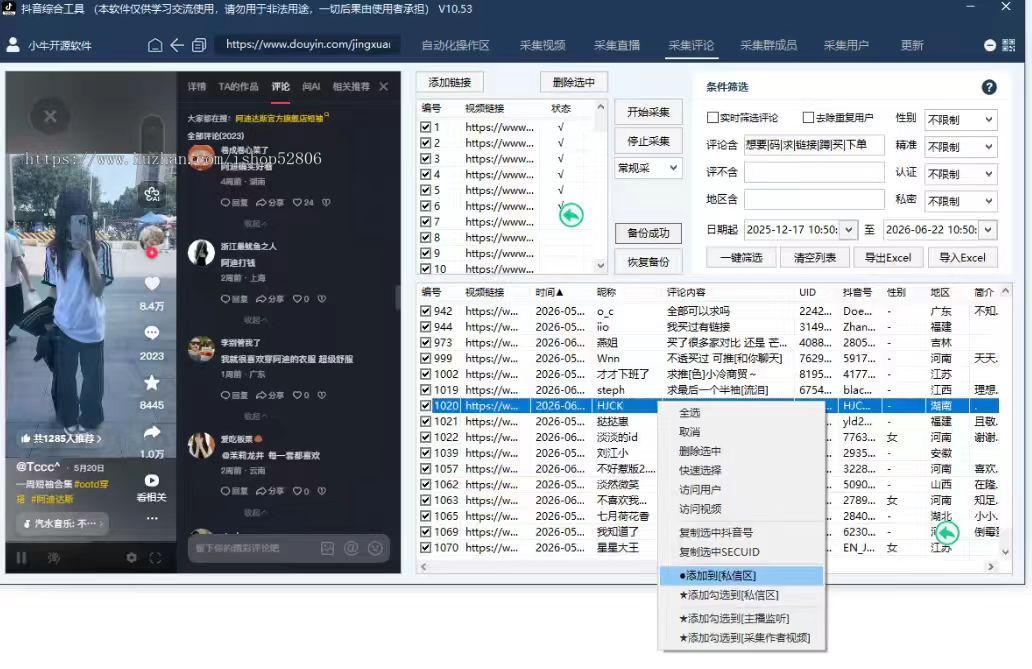1032x669 pixels.
Task: Click the comment table scroll down arrow
Action: pyautogui.click(x=1005, y=552)
